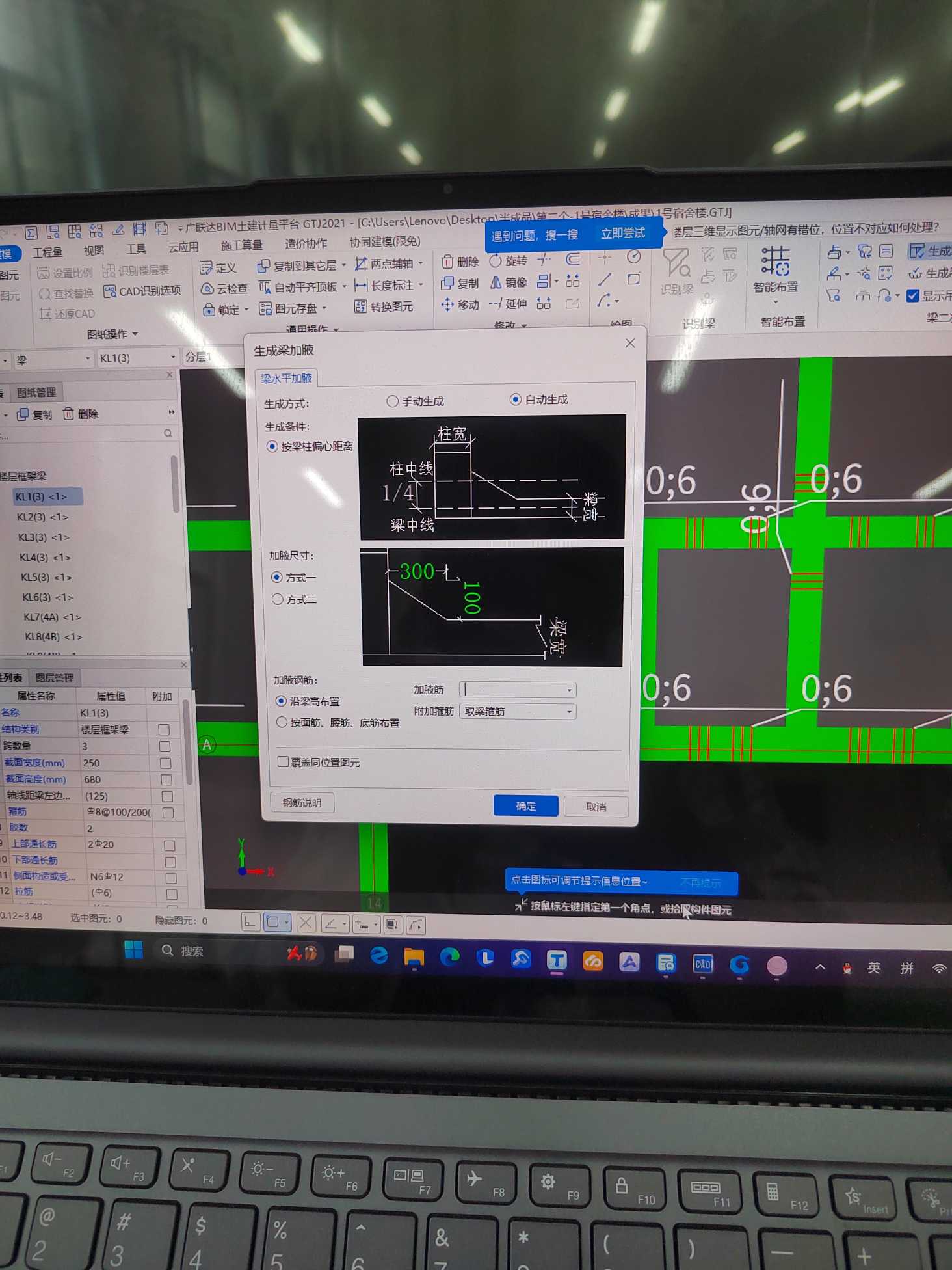The height and width of the screenshot is (1270, 952).
Task: Open the 施工算量 ribbon tab
Action: tap(241, 245)
